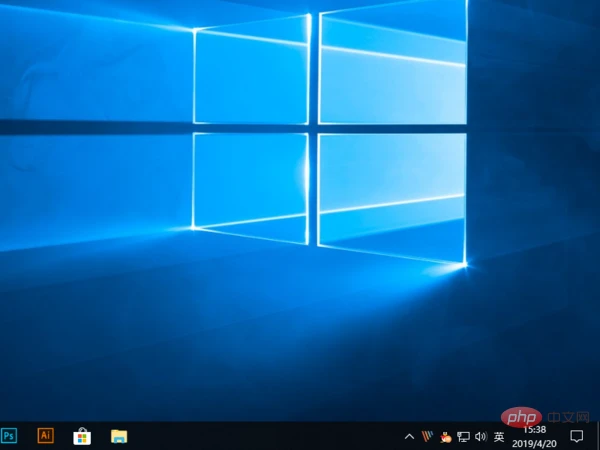
Task: Open the Action Center notifications icon
Action: (577, 436)
